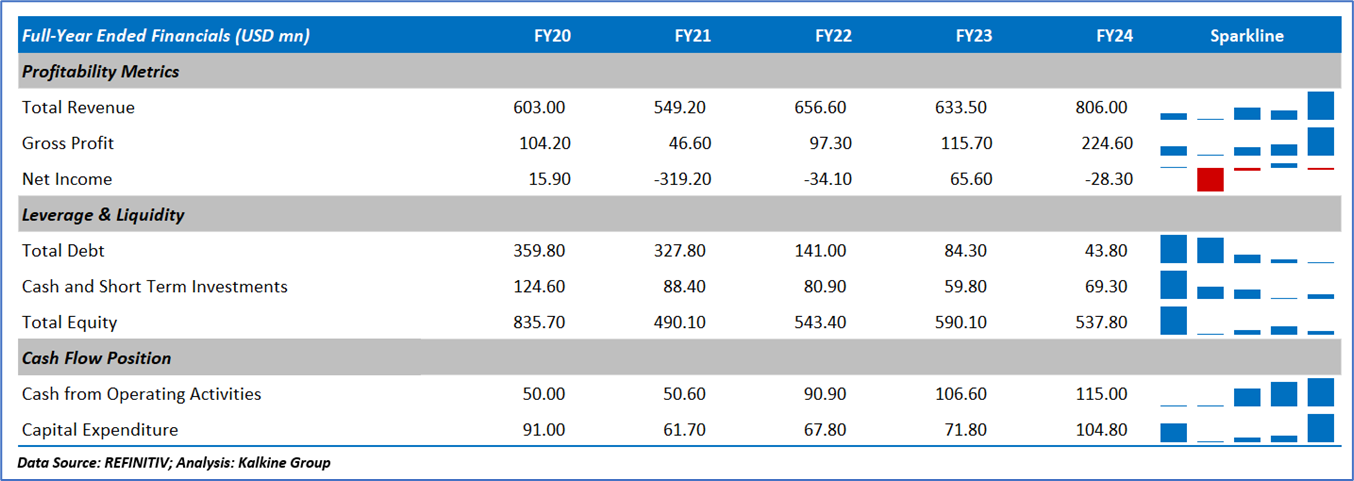The height and width of the screenshot is (481, 1354).
Task: Select the Leverage & Liquidity section header
Action: click(103, 215)
